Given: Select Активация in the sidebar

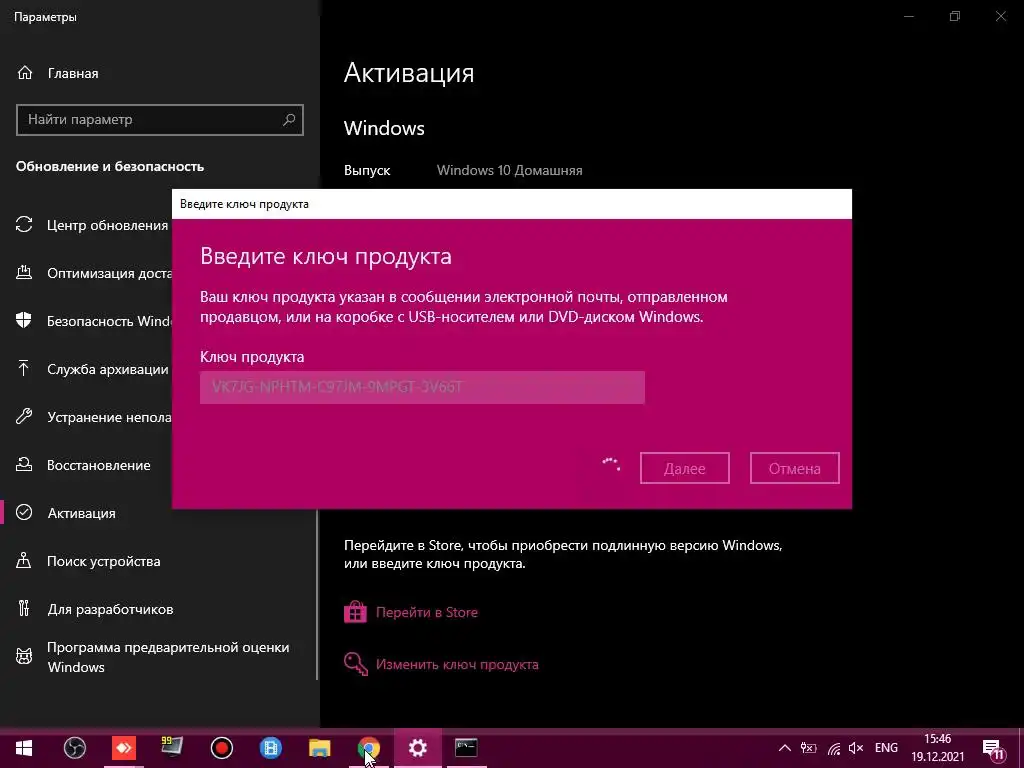Looking at the screenshot, I should 82,513.
